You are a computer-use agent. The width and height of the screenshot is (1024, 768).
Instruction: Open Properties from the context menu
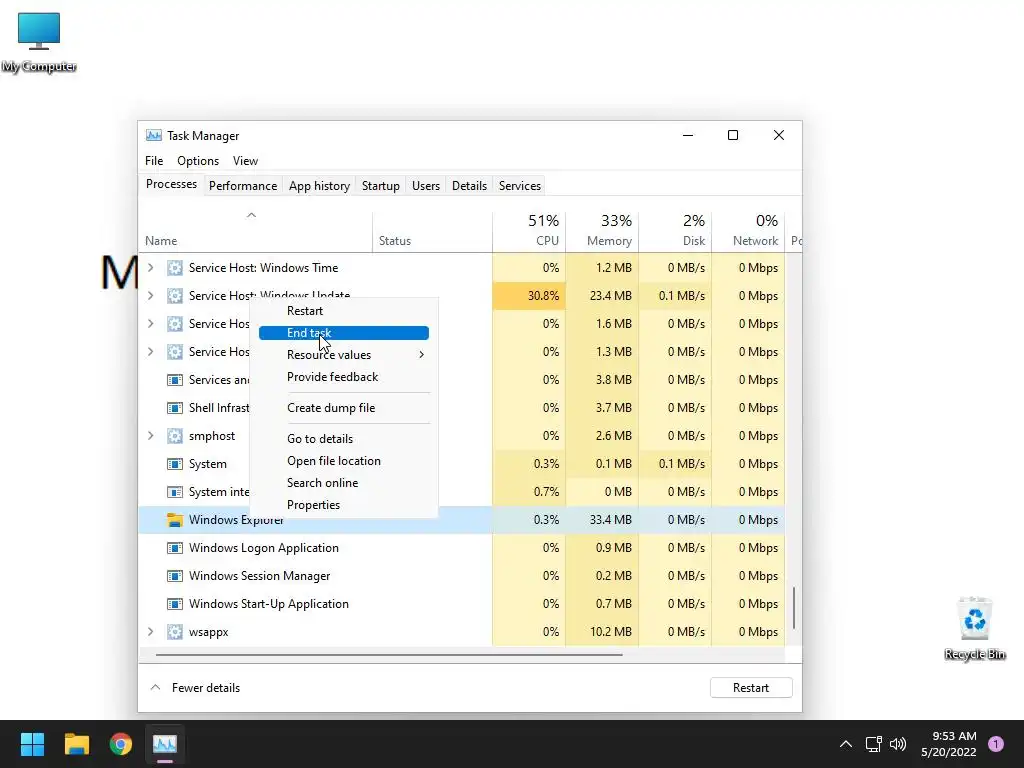(344, 505)
